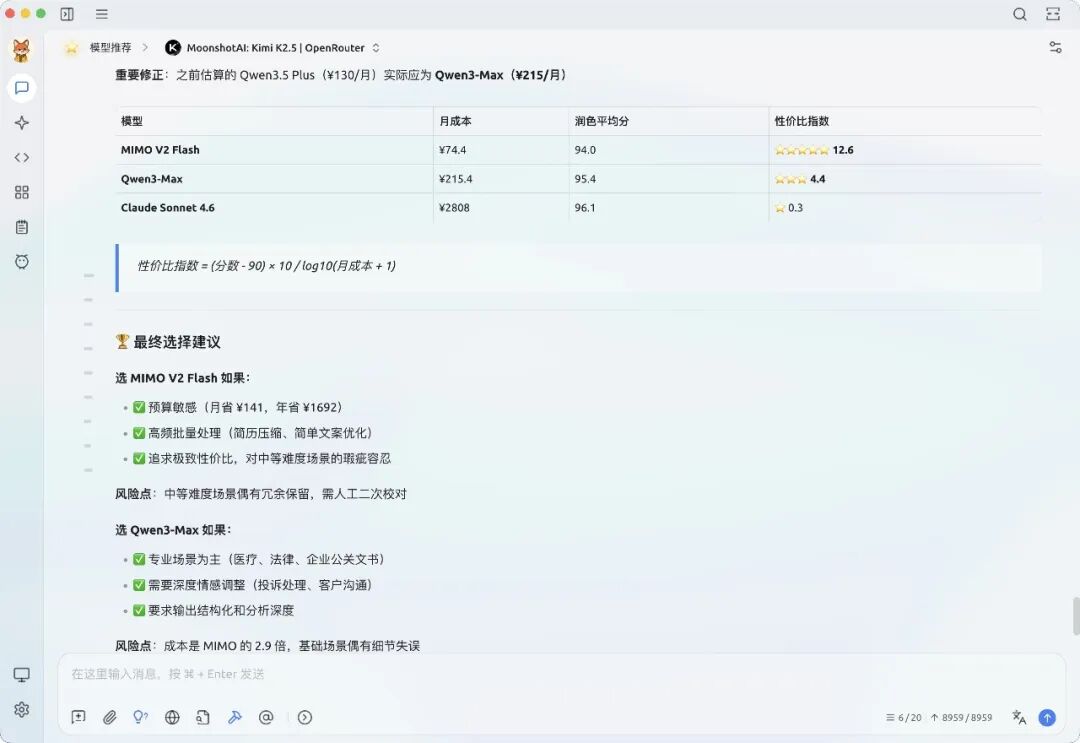The height and width of the screenshot is (743, 1080).
Task: Enable web search with the globe icon
Action: 172,717
